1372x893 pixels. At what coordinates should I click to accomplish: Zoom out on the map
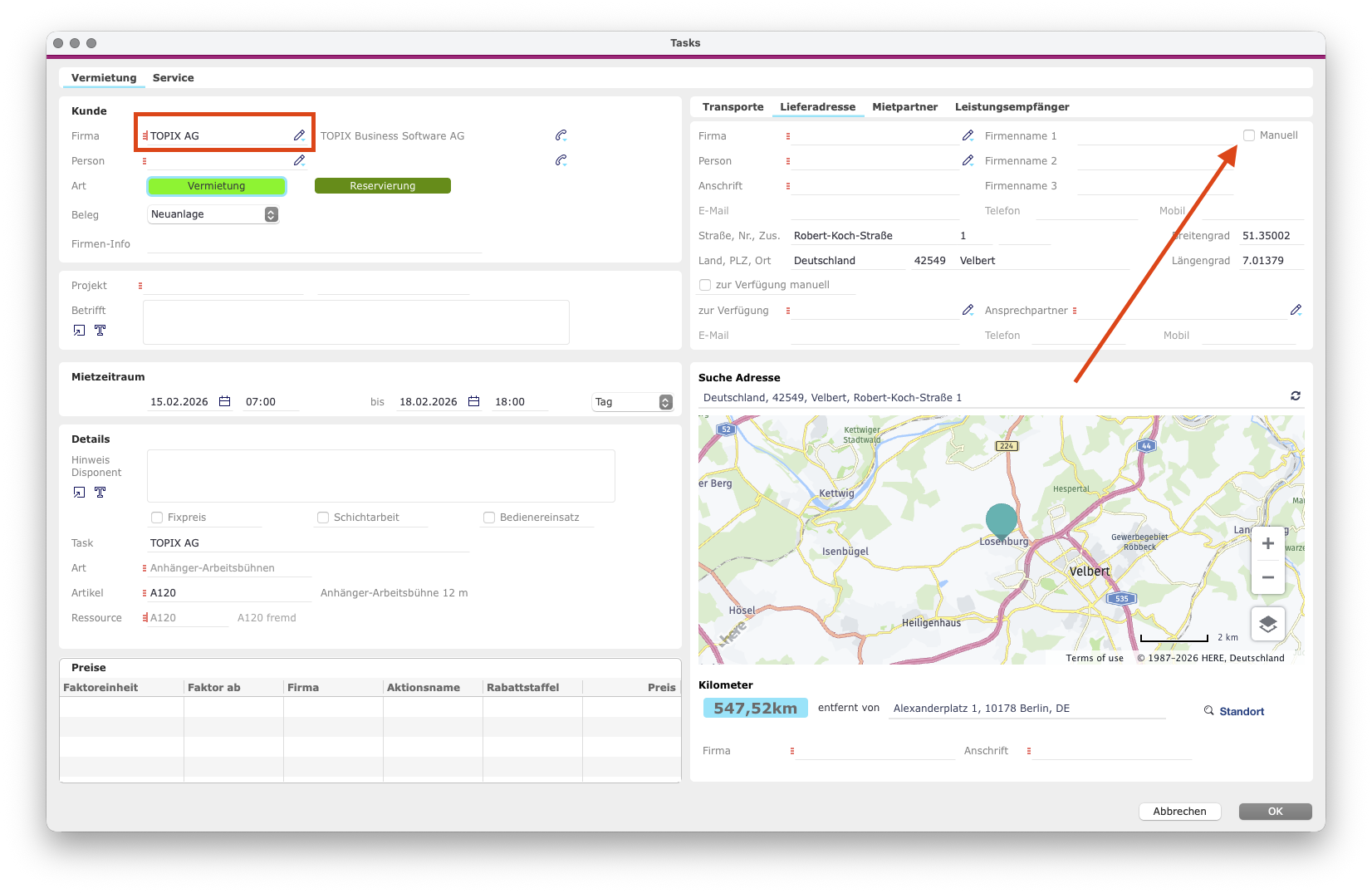(x=1268, y=577)
